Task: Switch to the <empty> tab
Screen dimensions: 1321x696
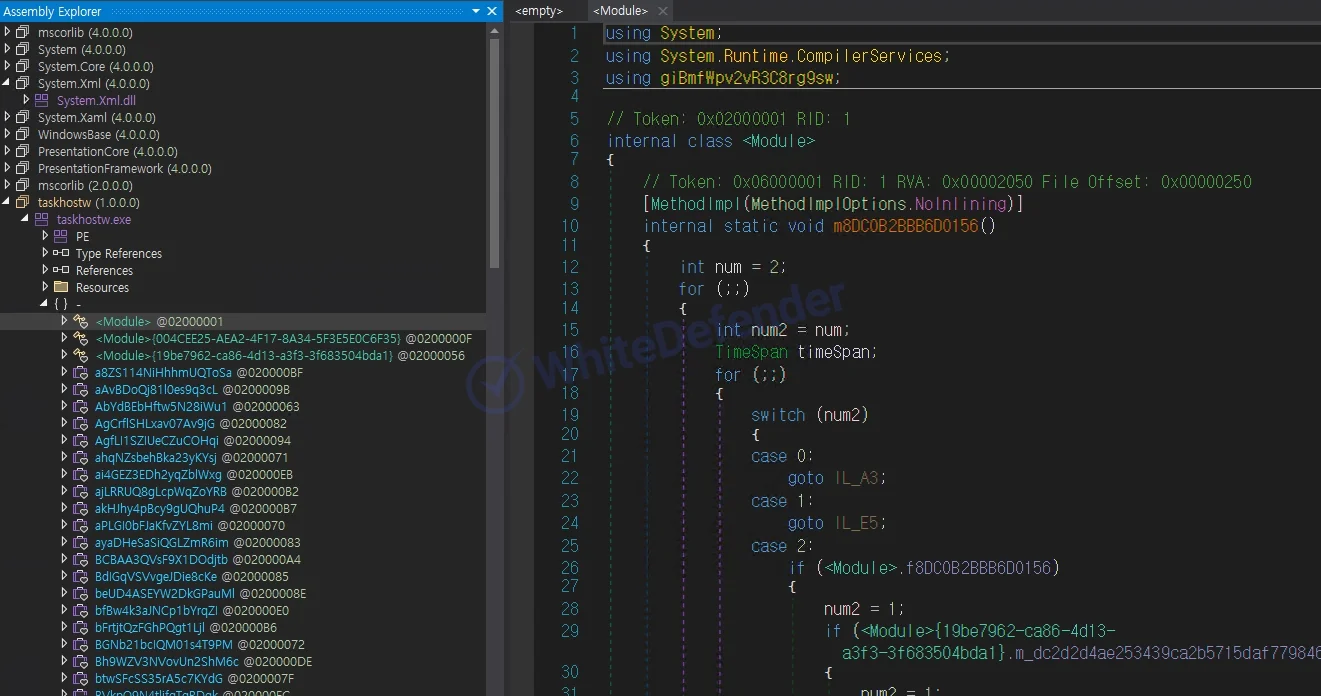Action: pos(539,11)
